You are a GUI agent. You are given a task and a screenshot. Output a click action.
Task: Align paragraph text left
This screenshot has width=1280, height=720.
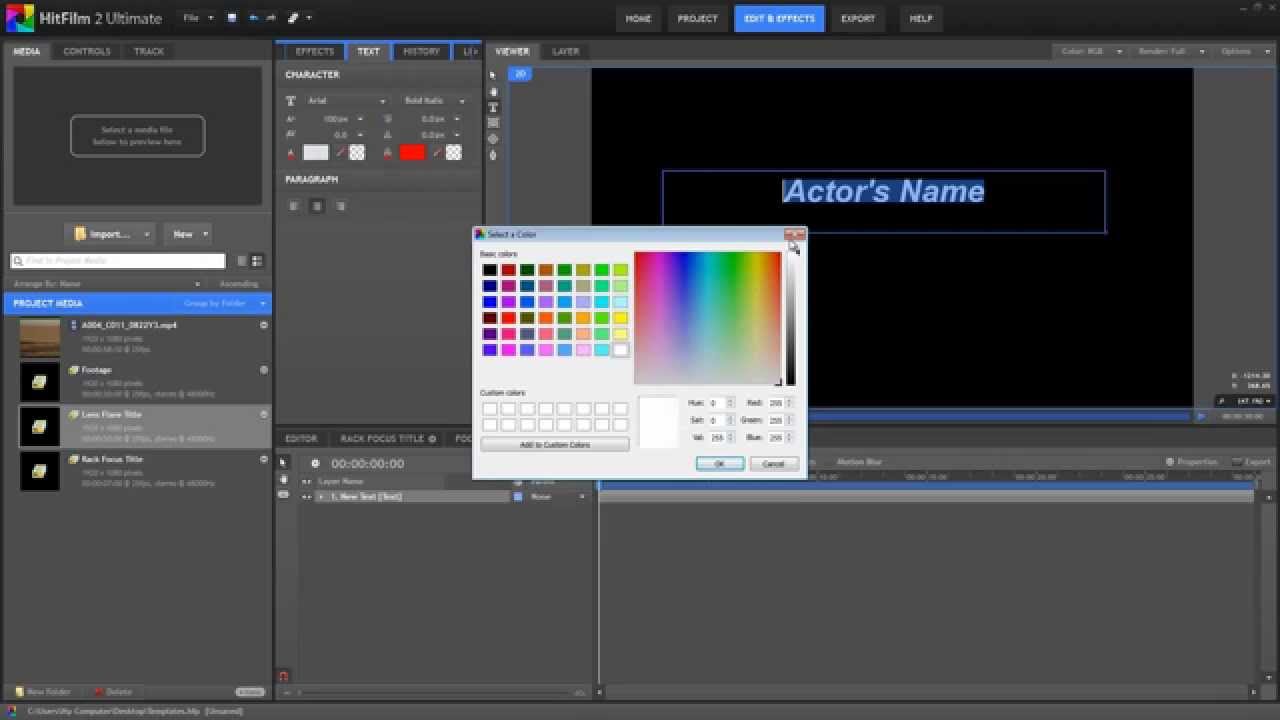(294, 206)
